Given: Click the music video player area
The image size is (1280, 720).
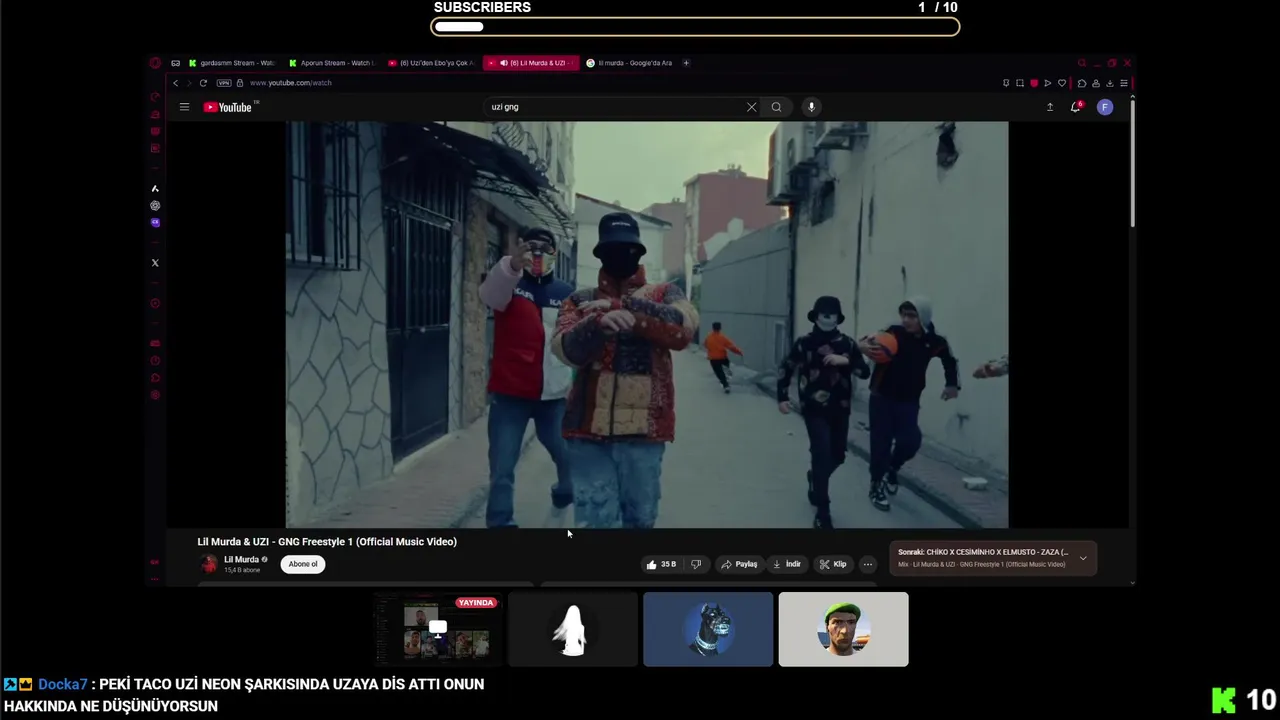Looking at the screenshot, I should 647,325.
